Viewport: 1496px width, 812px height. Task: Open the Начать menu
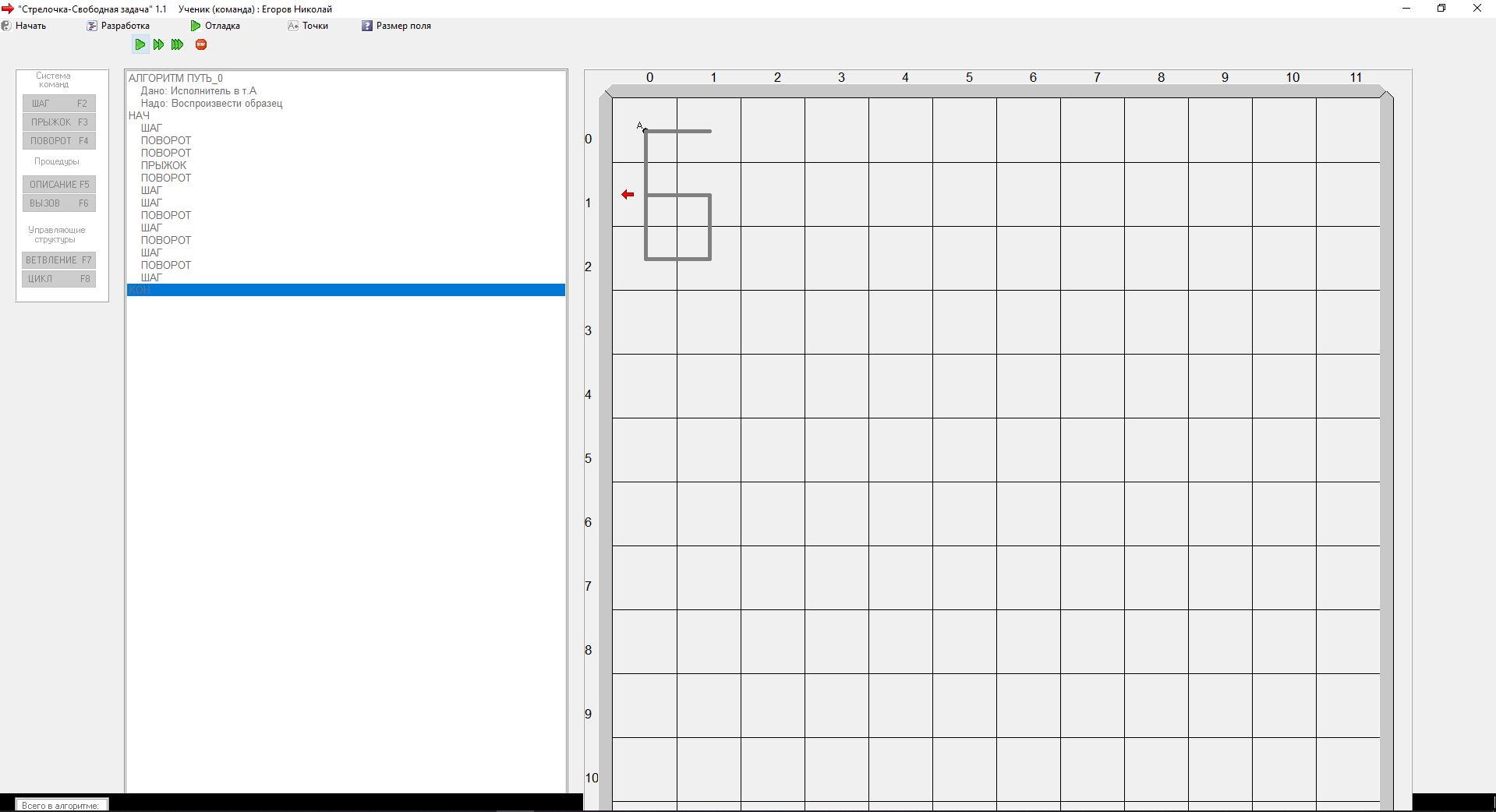30,26
